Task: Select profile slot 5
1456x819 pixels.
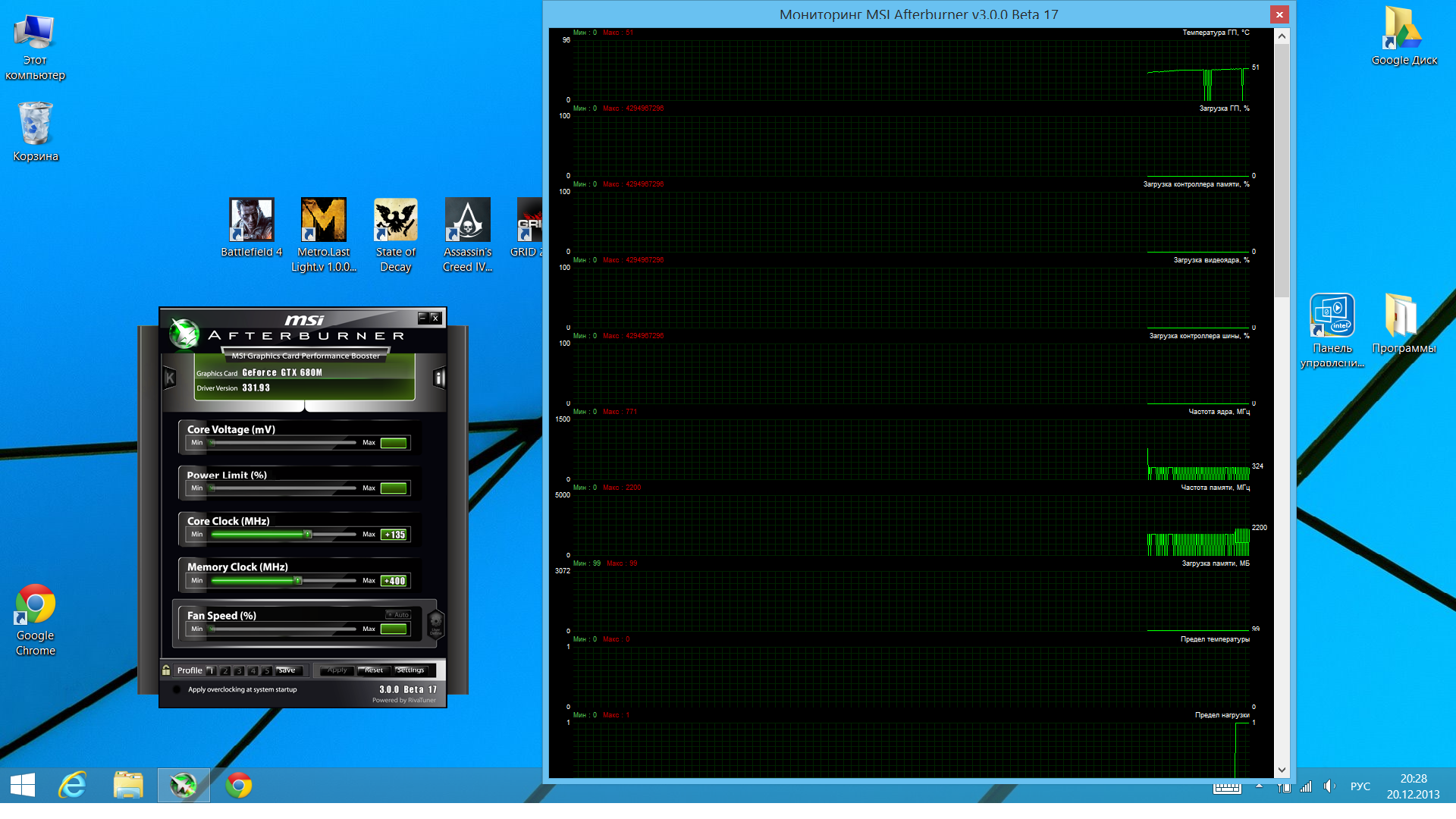Action: 266,670
